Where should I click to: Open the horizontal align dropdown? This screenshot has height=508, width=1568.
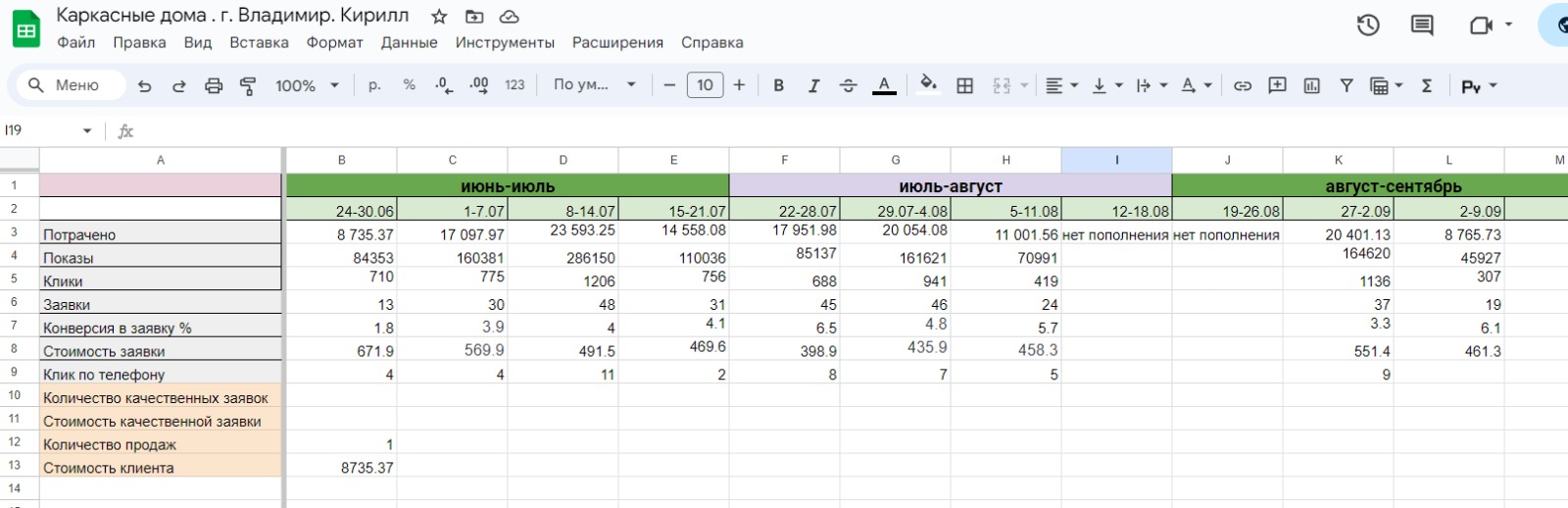[1060, 85]
